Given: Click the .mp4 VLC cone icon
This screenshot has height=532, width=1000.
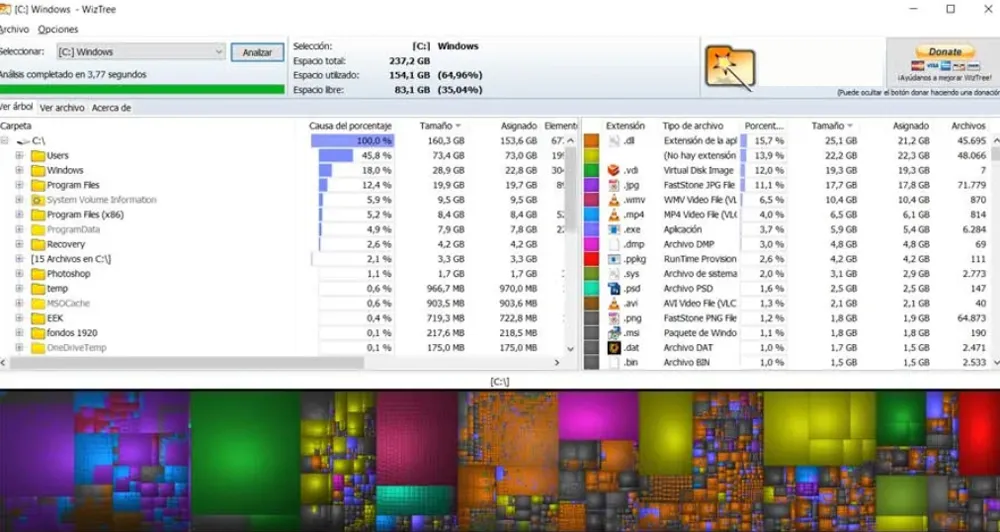Looking at the screenshot, I should pyautogui.click(x=614, y=214).
